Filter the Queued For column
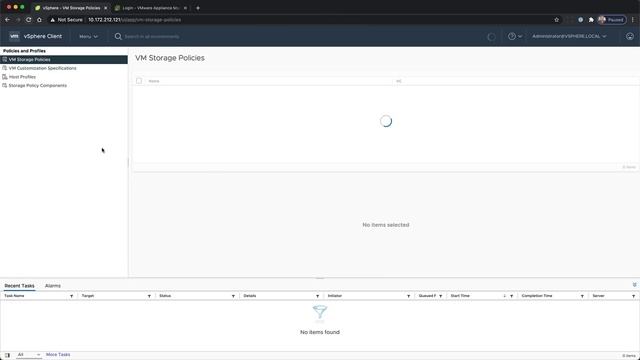The height and width of the screenshot is (360, 640). [440, 296]
